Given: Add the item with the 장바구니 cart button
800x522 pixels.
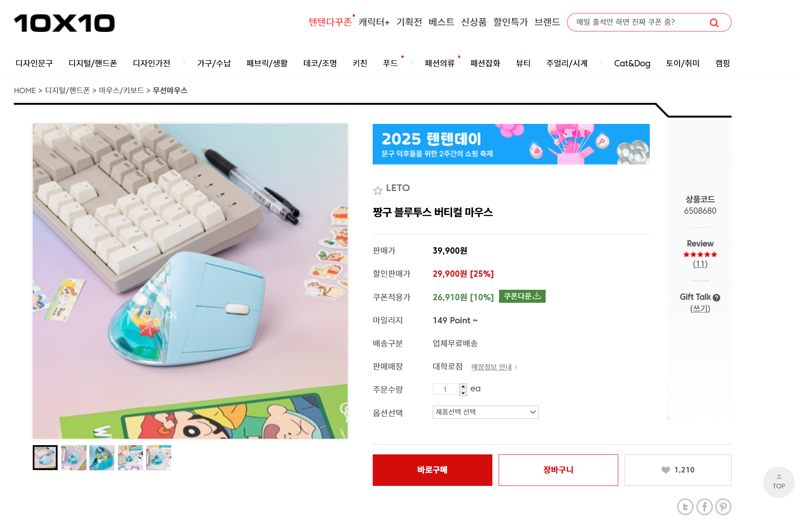Looking at the screenshot, I should (558, 470).
